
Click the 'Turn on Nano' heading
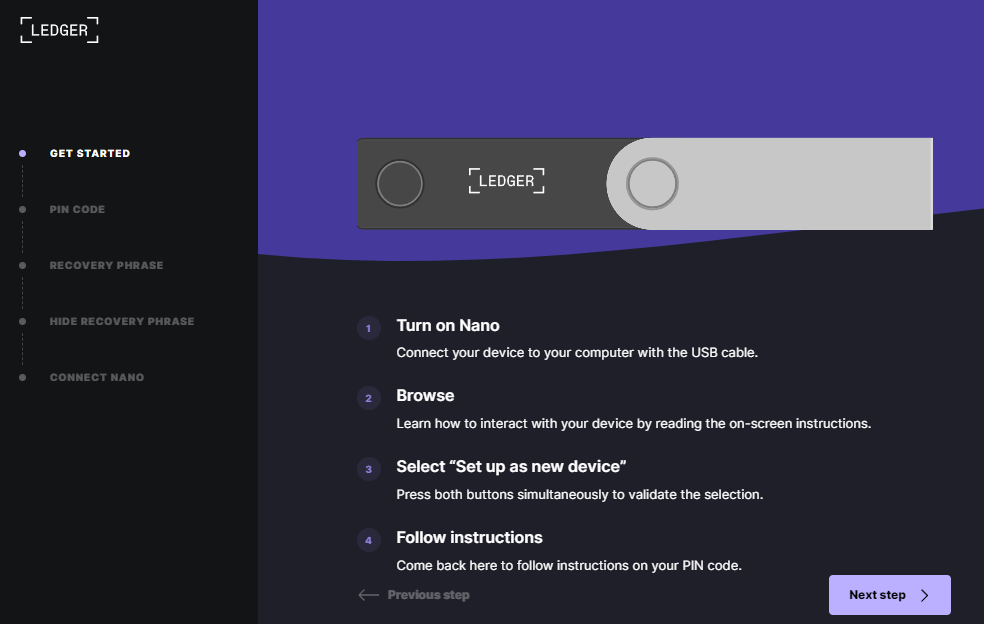(x=448, y=325)
